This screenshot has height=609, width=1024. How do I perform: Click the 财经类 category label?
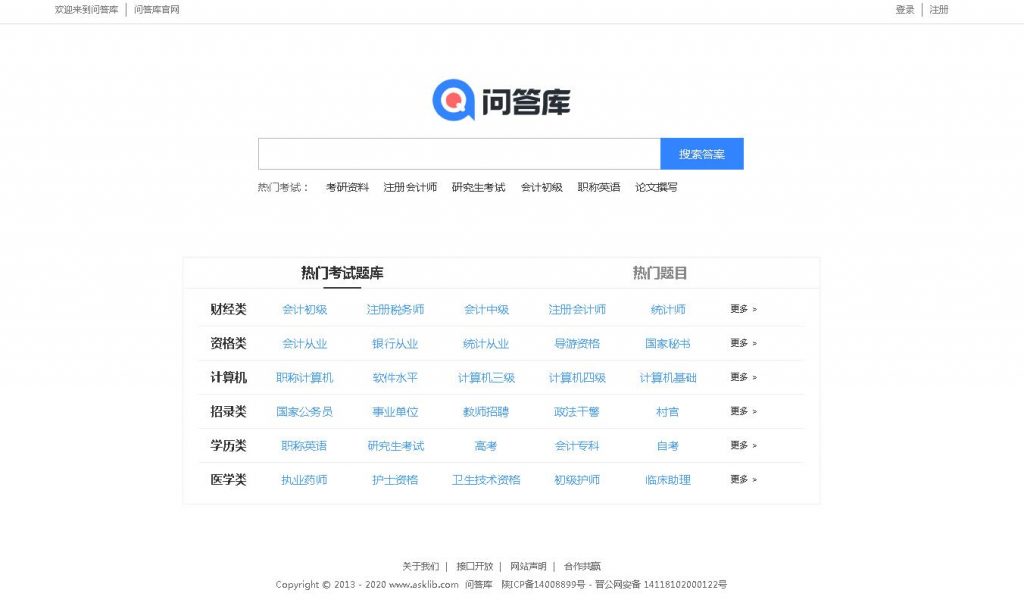coord(229,309)
